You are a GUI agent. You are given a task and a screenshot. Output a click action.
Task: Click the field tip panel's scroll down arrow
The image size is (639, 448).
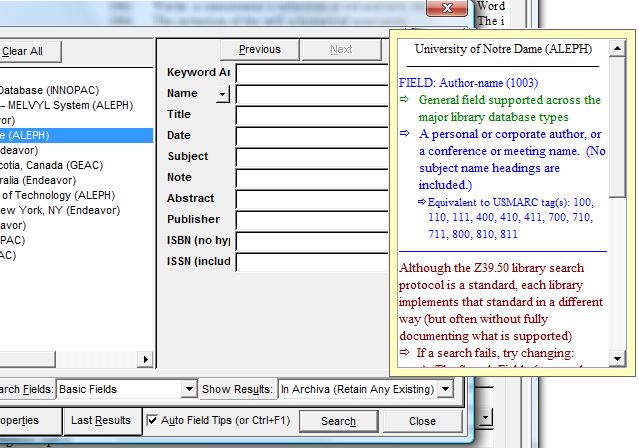(x=618, y=359)
